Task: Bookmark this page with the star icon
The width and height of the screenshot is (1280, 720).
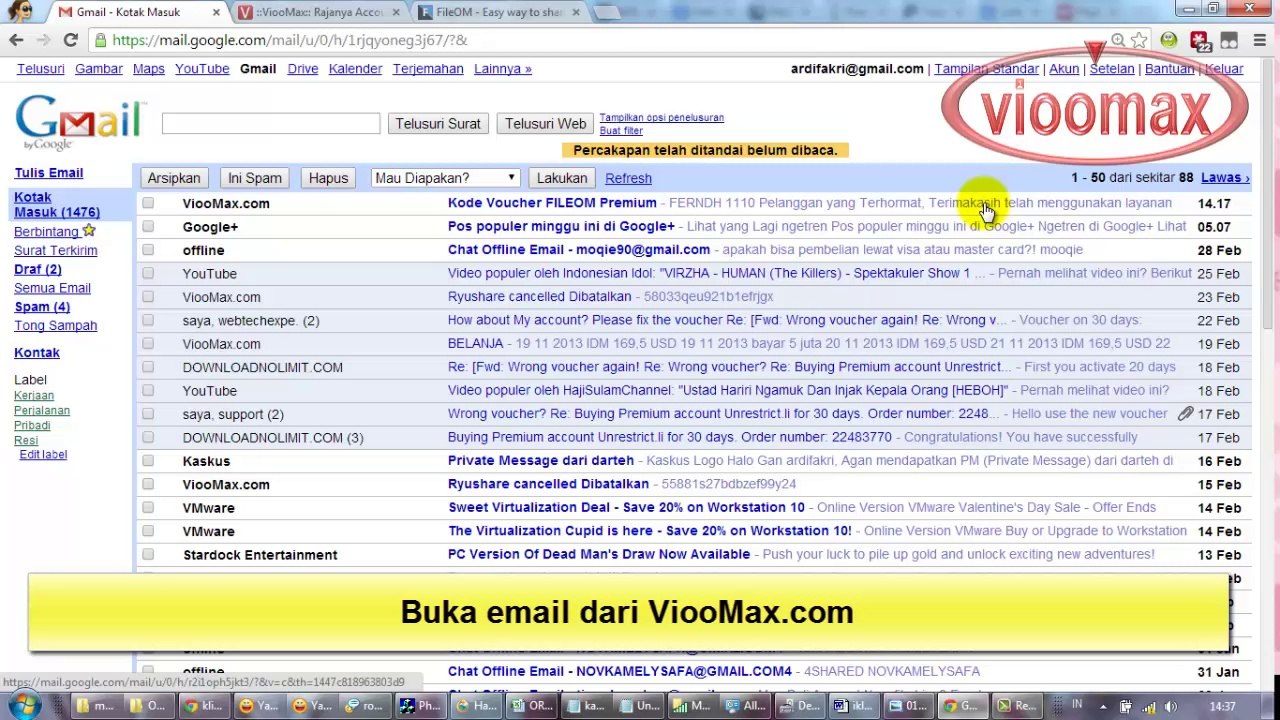Action: coord(1139,40)
